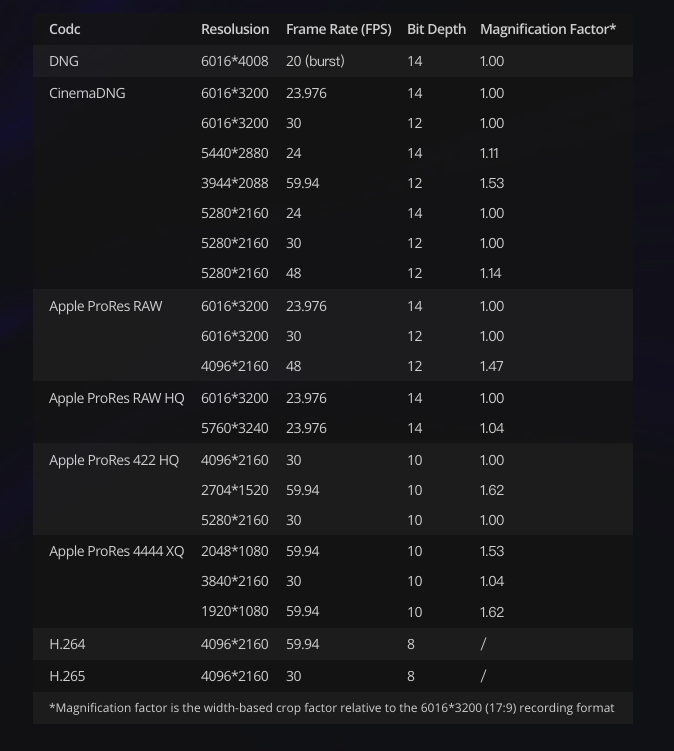Click the 2704*1520 resolution value

(x=235, y=490)
